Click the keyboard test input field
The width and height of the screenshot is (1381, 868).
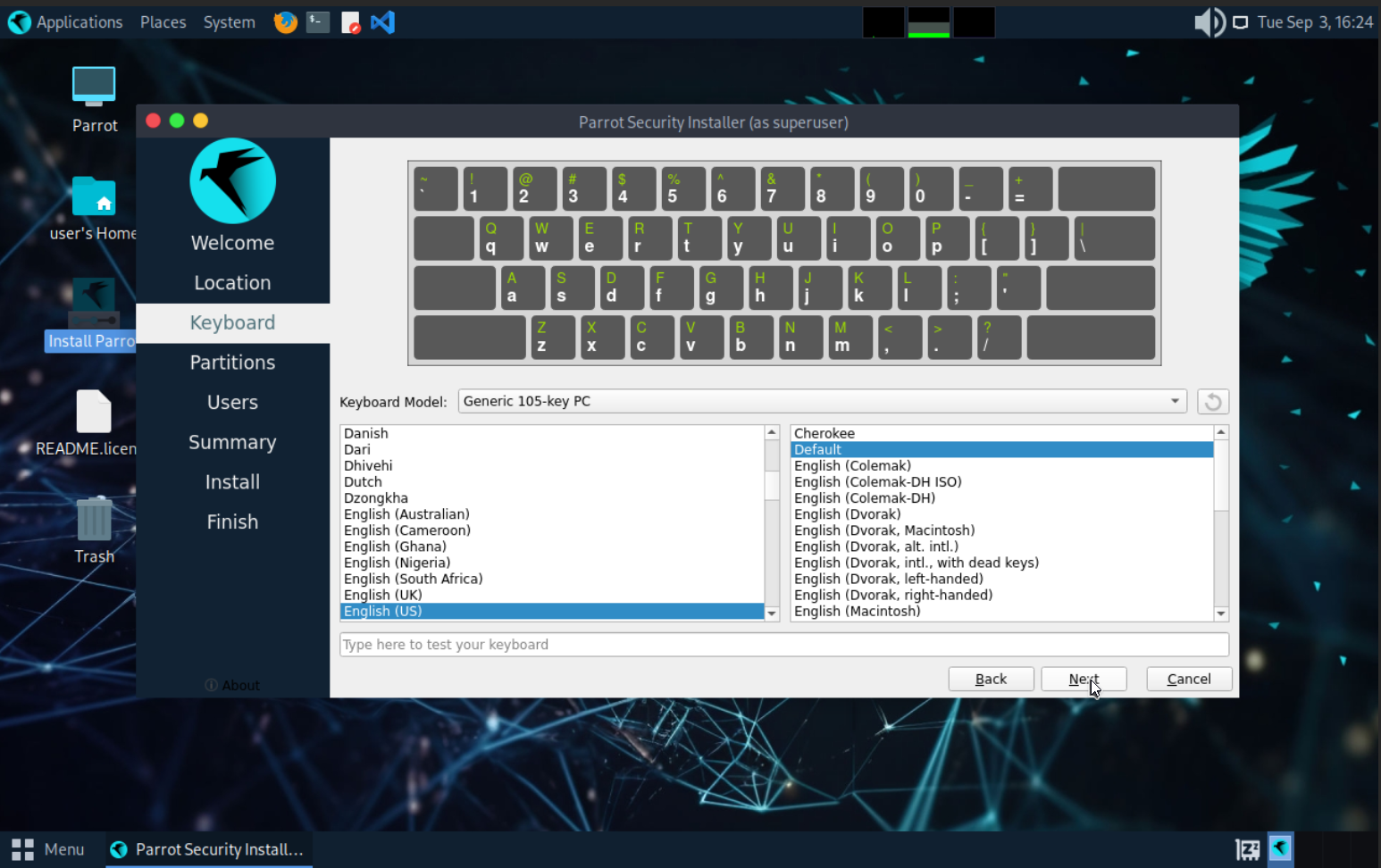[784, 645]
